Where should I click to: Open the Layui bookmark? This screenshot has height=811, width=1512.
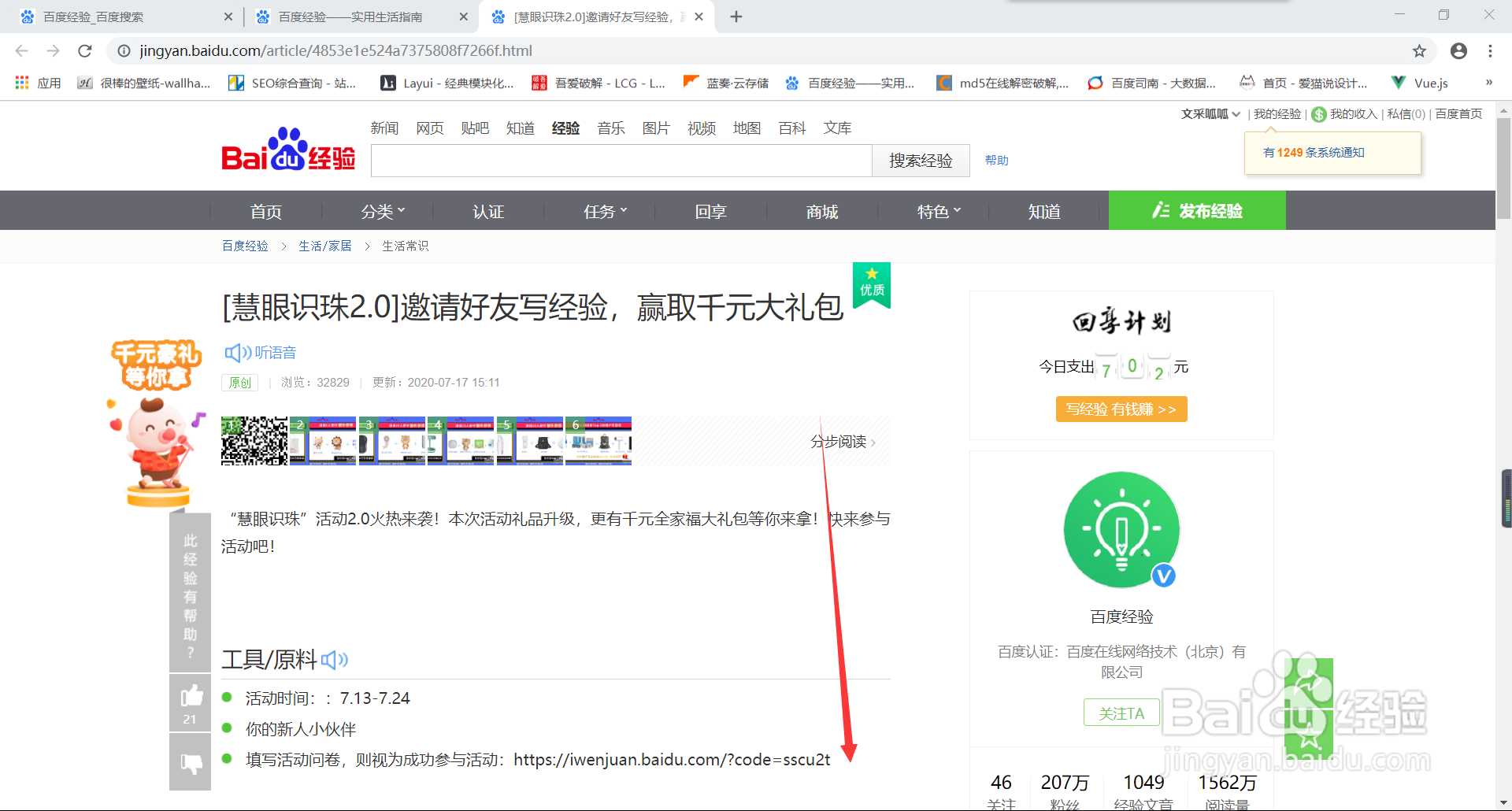click(447, 83)
